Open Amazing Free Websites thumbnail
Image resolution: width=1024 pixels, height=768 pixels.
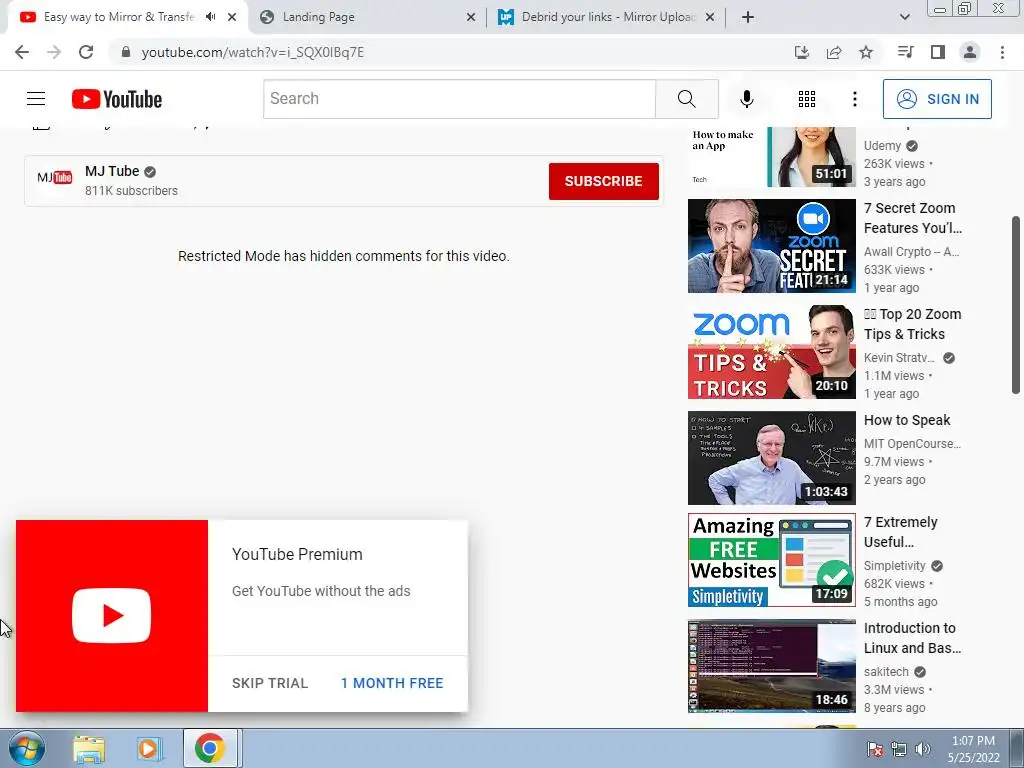[x=771, y=560]
